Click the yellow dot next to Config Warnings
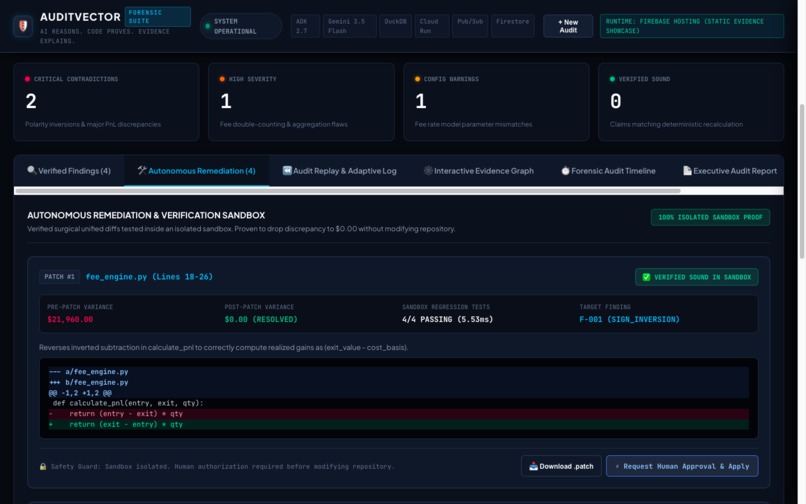The height and width of the screenshot is (504, 806). [417, 79]
